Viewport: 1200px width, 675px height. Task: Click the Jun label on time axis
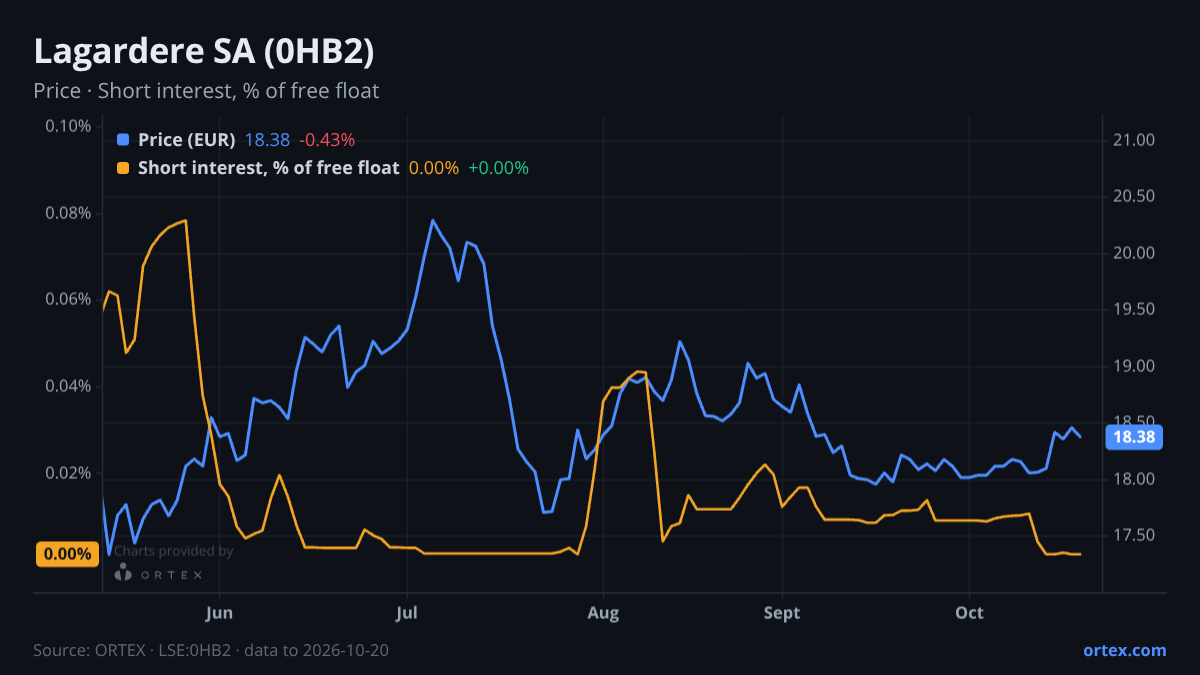tap(219, 613)
